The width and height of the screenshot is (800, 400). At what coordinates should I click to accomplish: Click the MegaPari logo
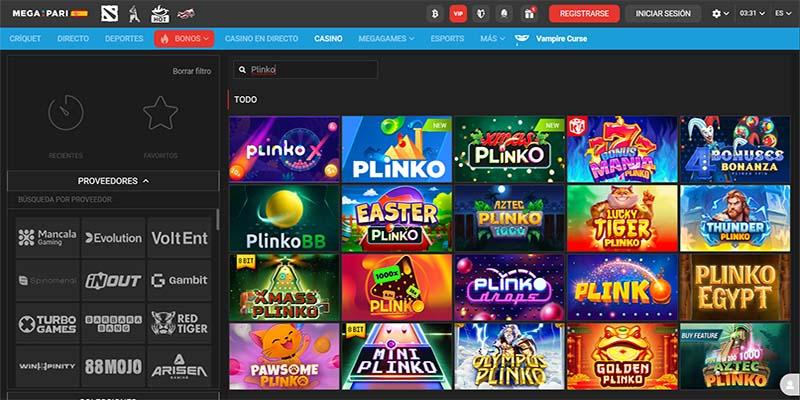50,13
